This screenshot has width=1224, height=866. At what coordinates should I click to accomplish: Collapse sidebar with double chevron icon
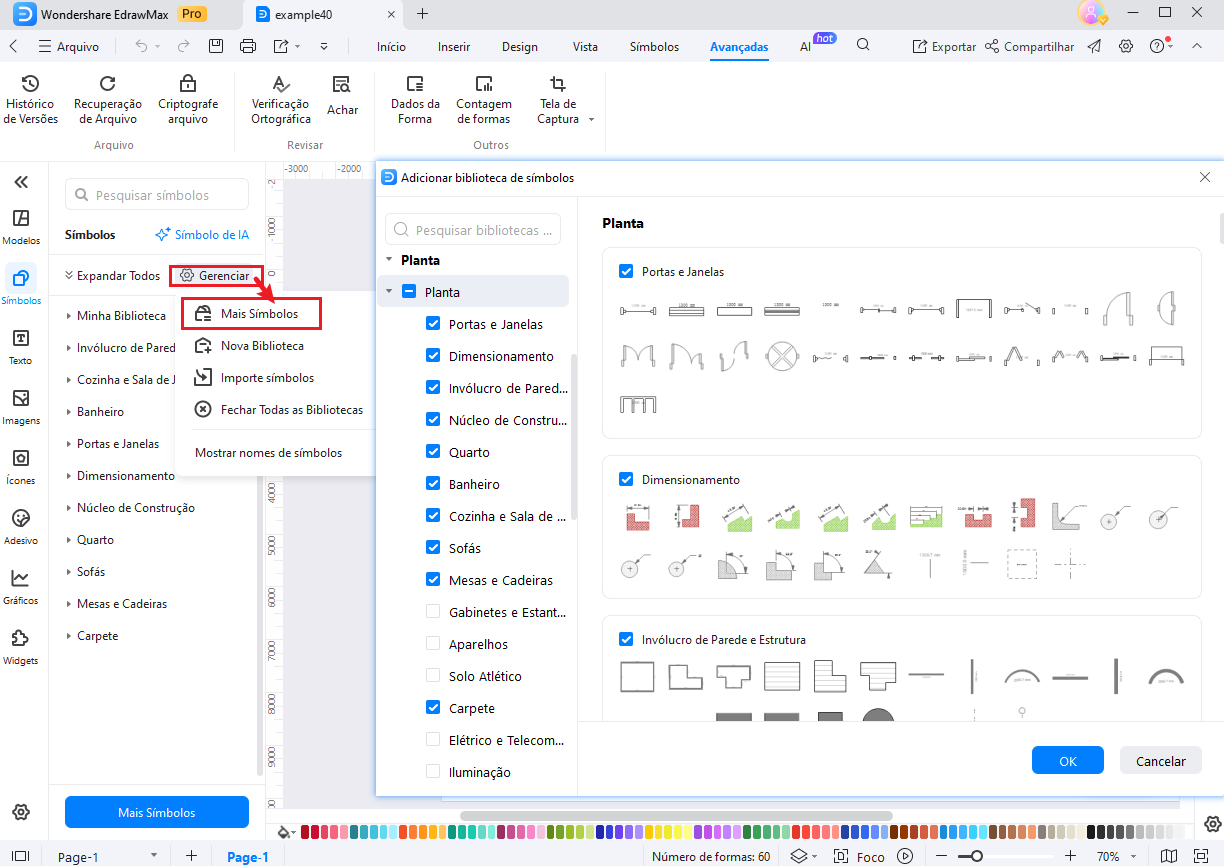point(21,182)
